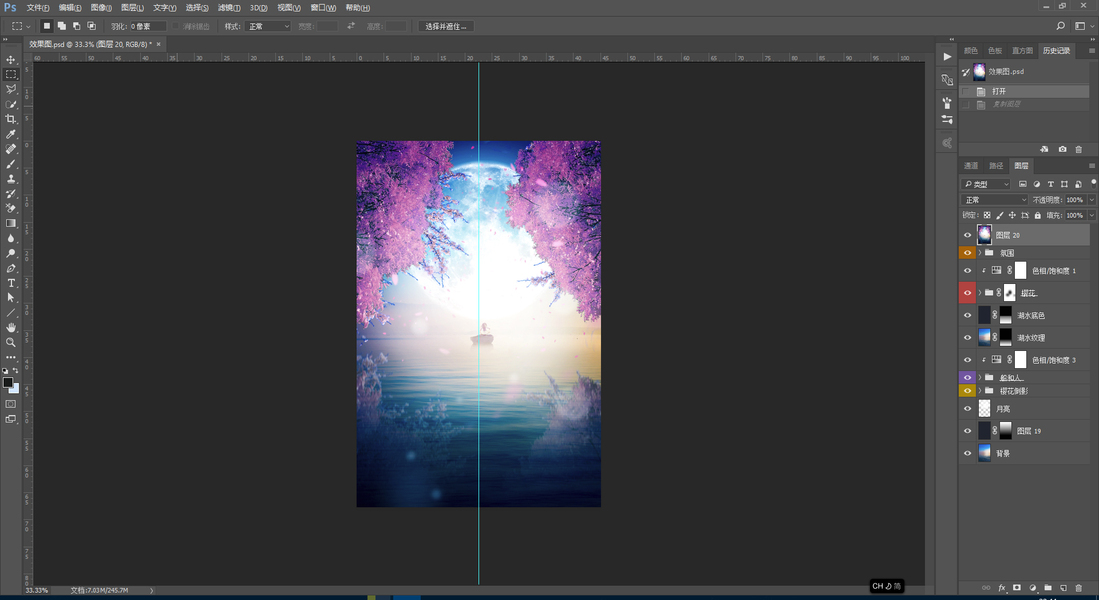
Task: Click Delete layer trash icon
Action: 1079,588
